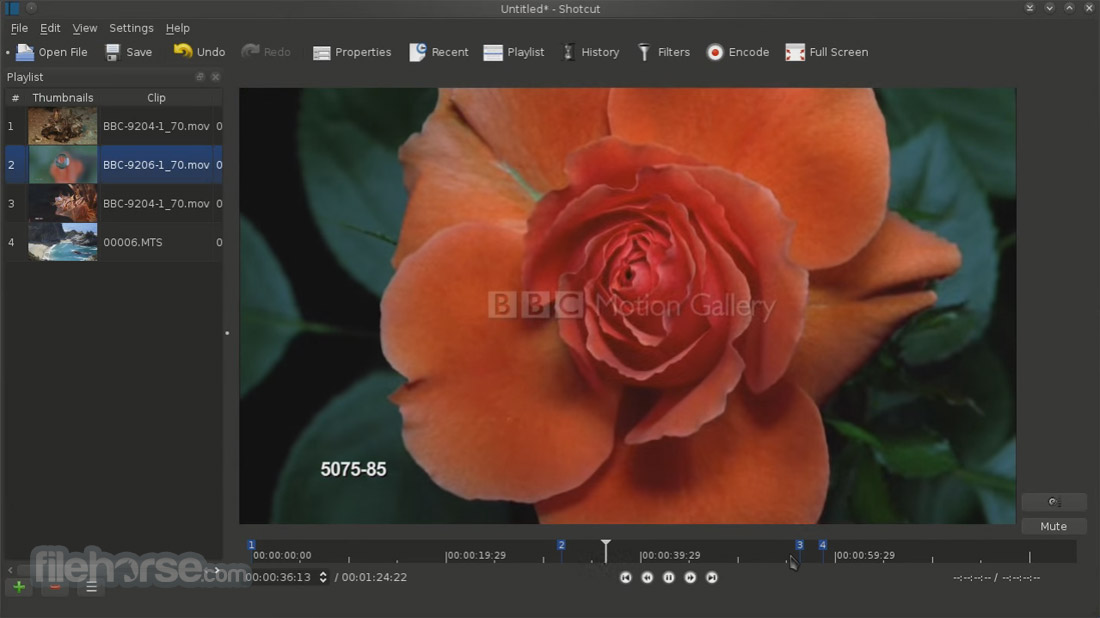Screen dimensions: 1100x618
Task: Open the Filters panel
Action: click(664, 52)
